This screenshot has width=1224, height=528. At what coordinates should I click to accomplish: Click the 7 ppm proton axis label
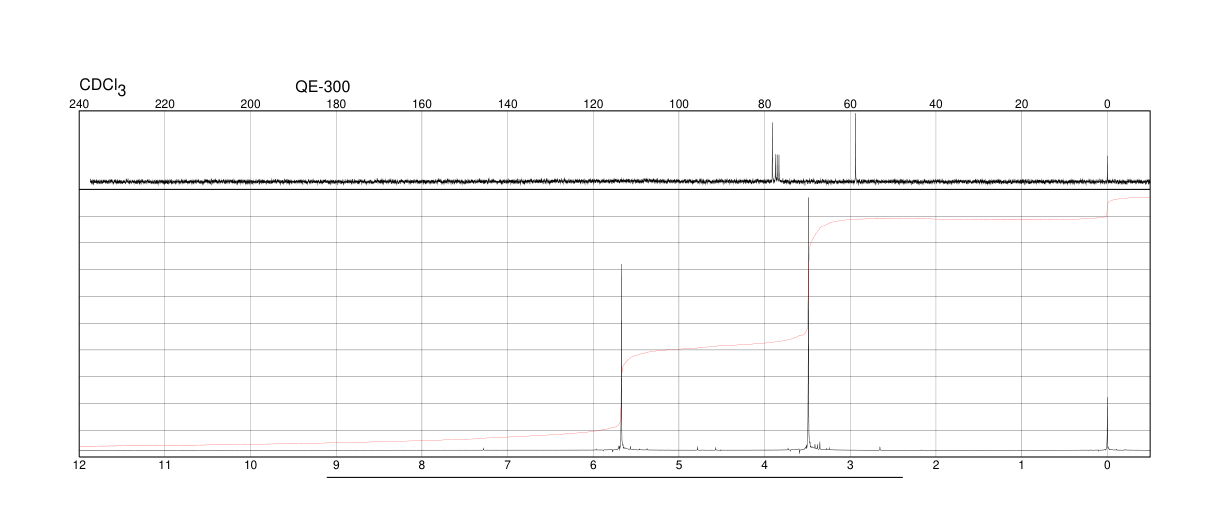point(508,466)
